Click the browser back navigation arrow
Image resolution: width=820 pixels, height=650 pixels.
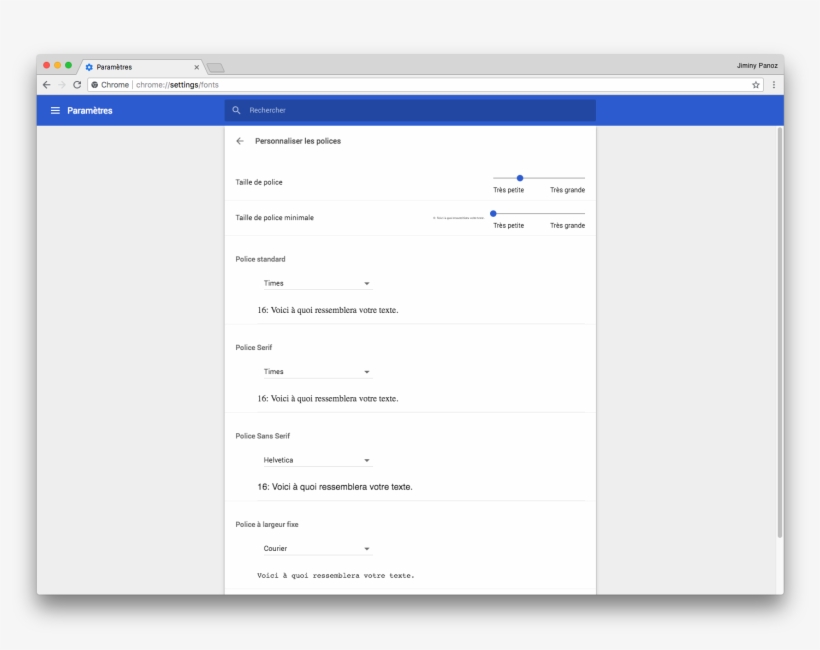click(x=46, y=85)
